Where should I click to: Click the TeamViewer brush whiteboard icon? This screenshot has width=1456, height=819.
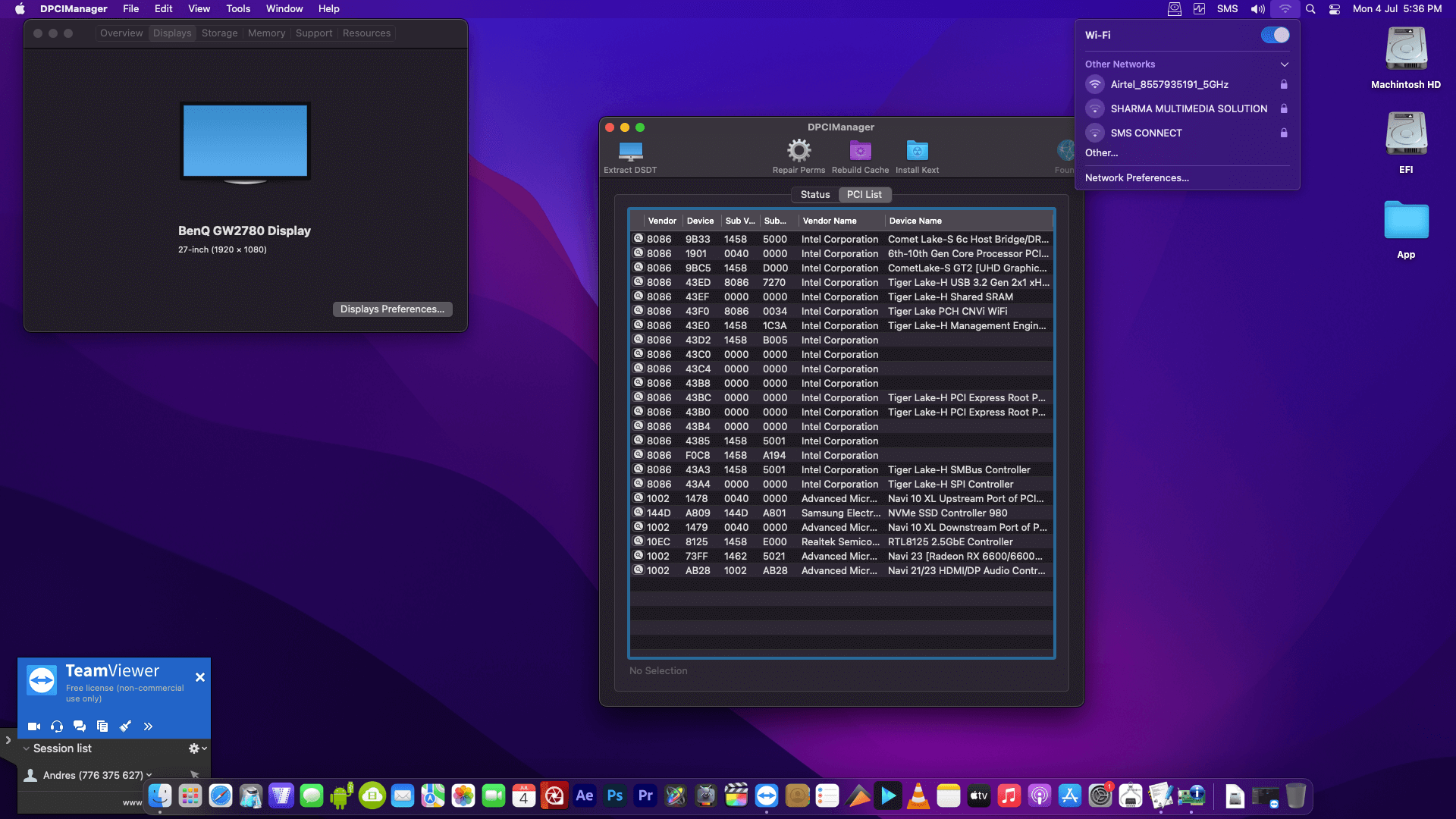point(125,726)
